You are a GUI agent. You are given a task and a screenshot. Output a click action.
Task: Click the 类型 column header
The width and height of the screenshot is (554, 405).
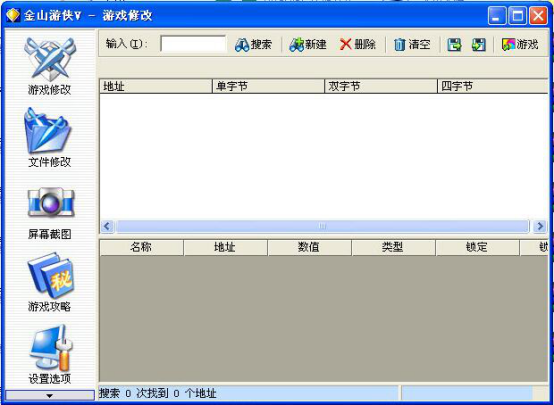393,247
